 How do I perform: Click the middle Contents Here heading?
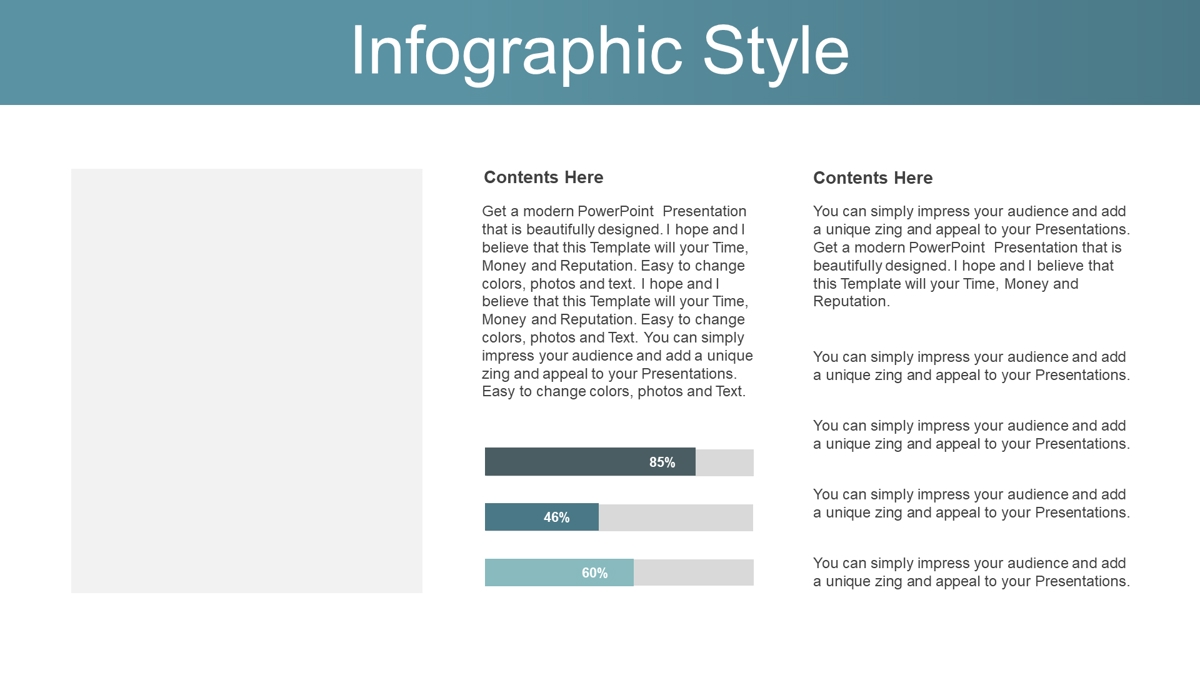click(x=543, y=177)
